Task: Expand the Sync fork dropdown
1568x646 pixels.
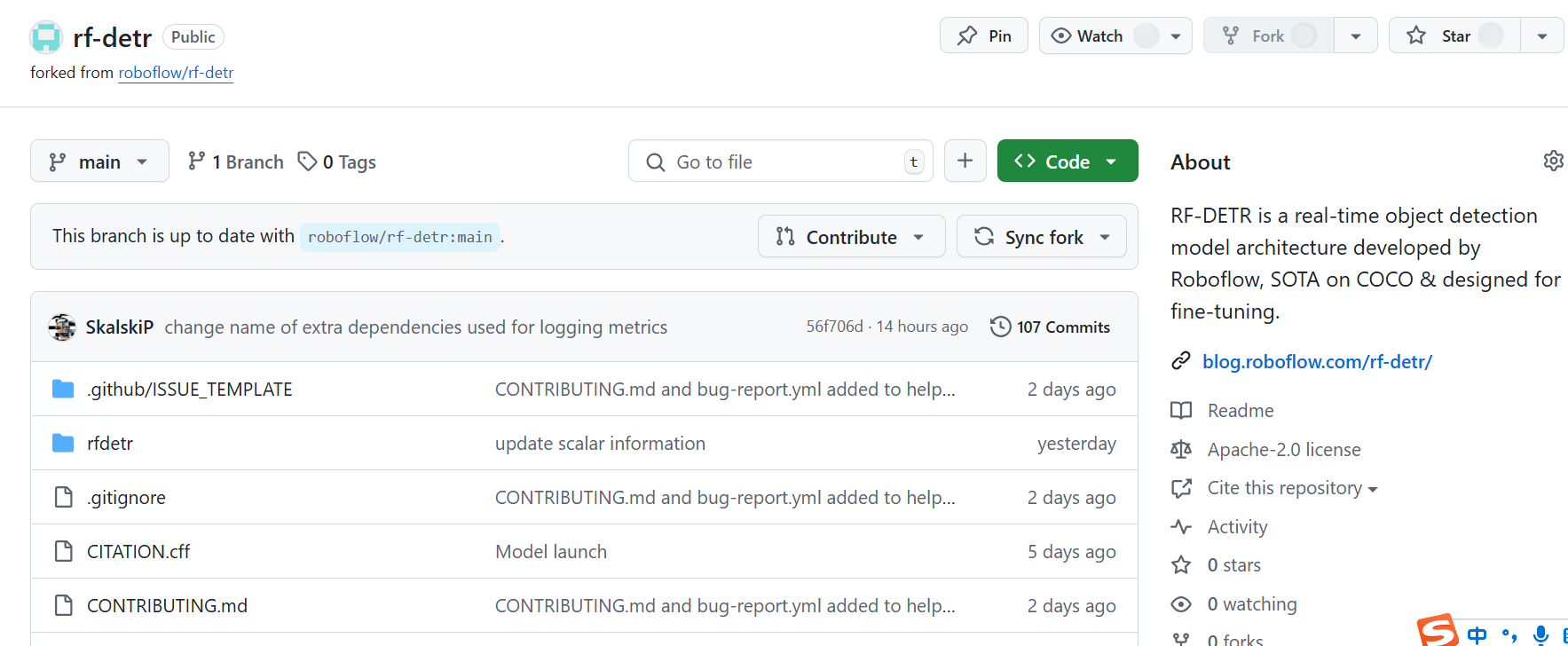Action: [x=1042, y=237]
